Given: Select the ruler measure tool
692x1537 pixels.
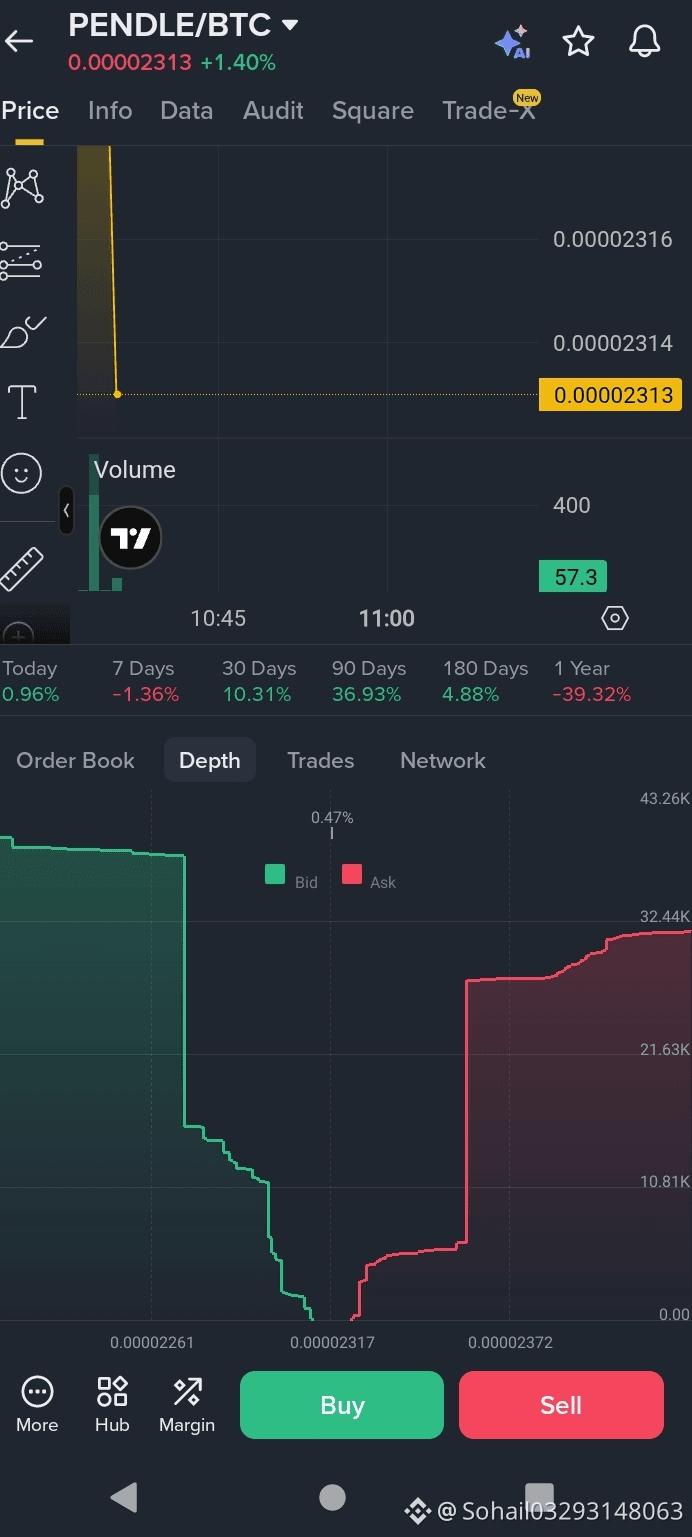Looking at the screenshot, I should coord(21,569).
